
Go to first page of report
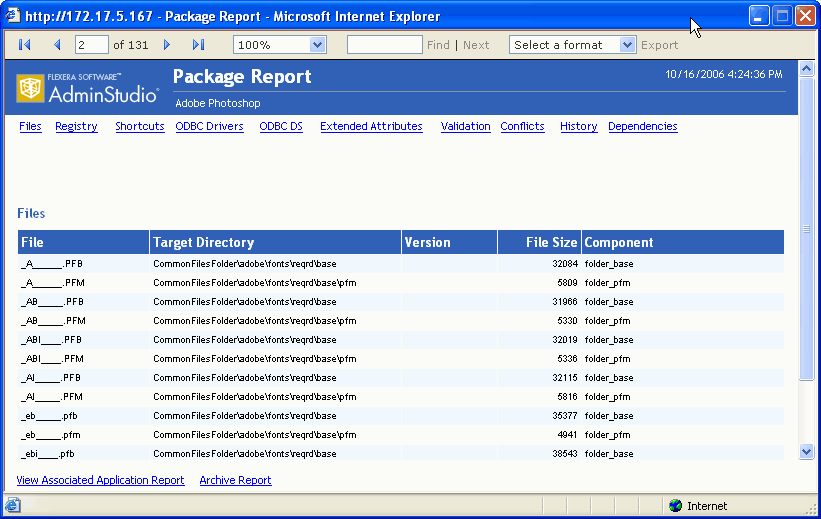25,45
